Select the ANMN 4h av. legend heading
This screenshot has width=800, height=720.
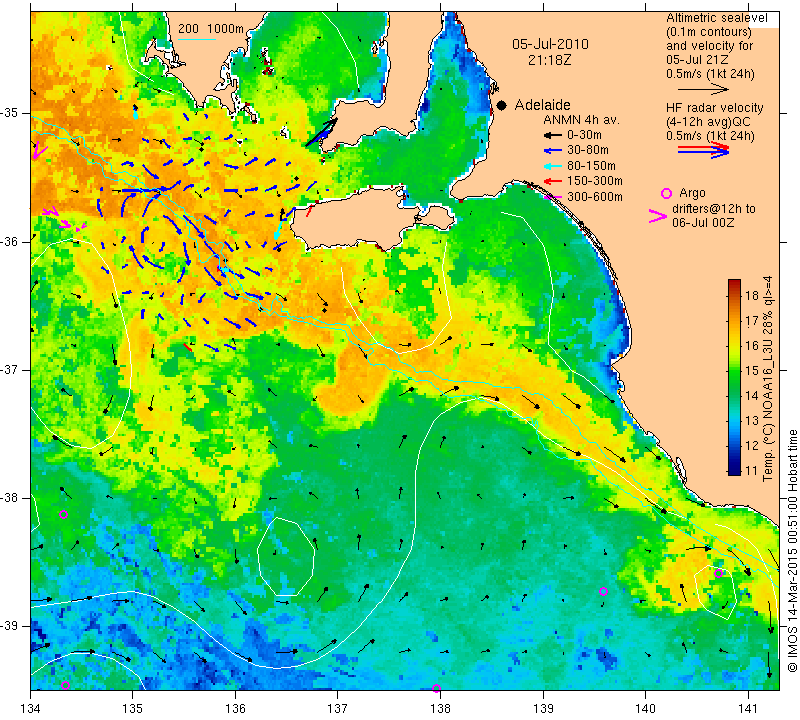click(x=581, y=120)
